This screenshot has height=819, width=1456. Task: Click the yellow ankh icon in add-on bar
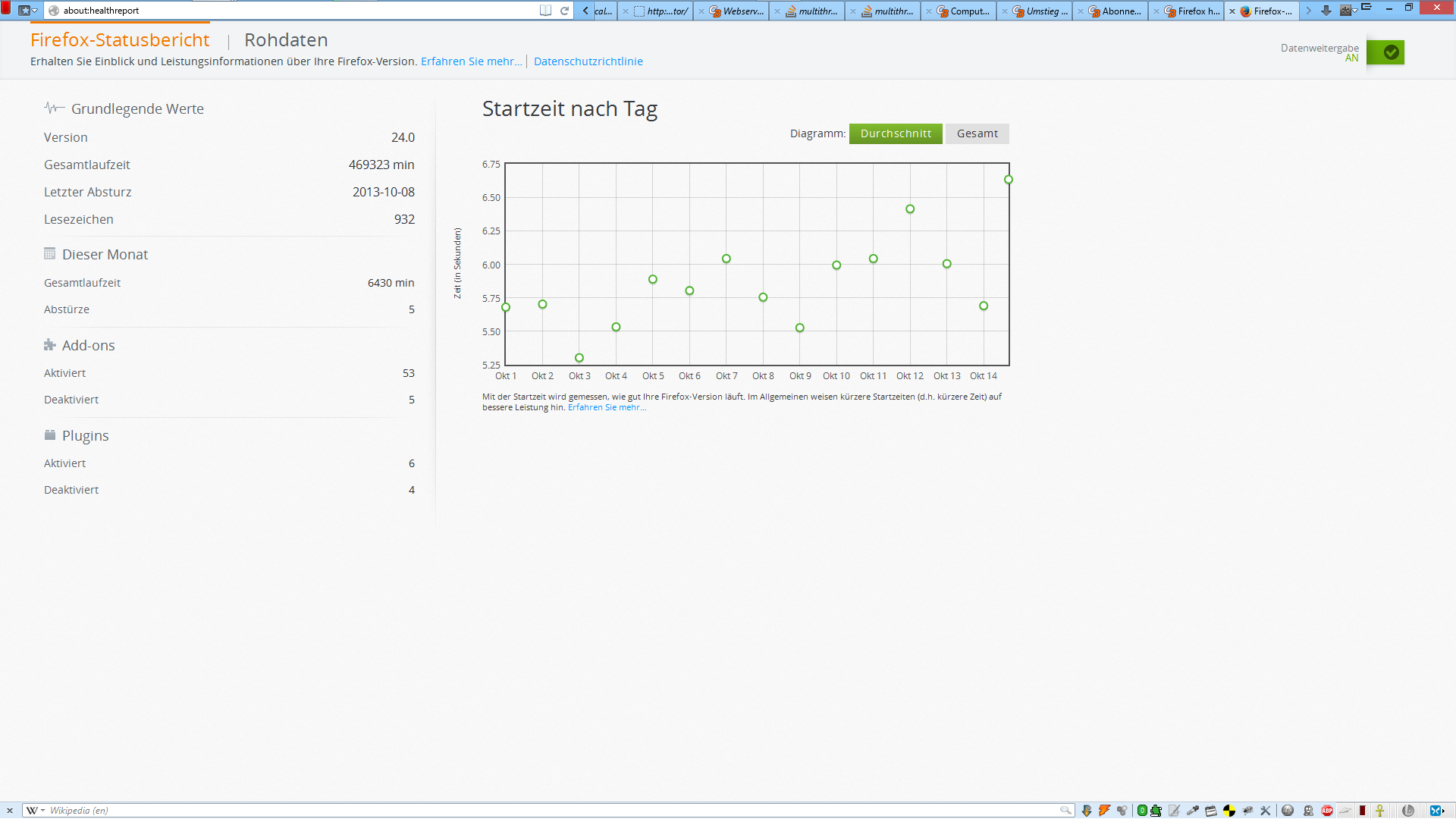point(1379,811)
